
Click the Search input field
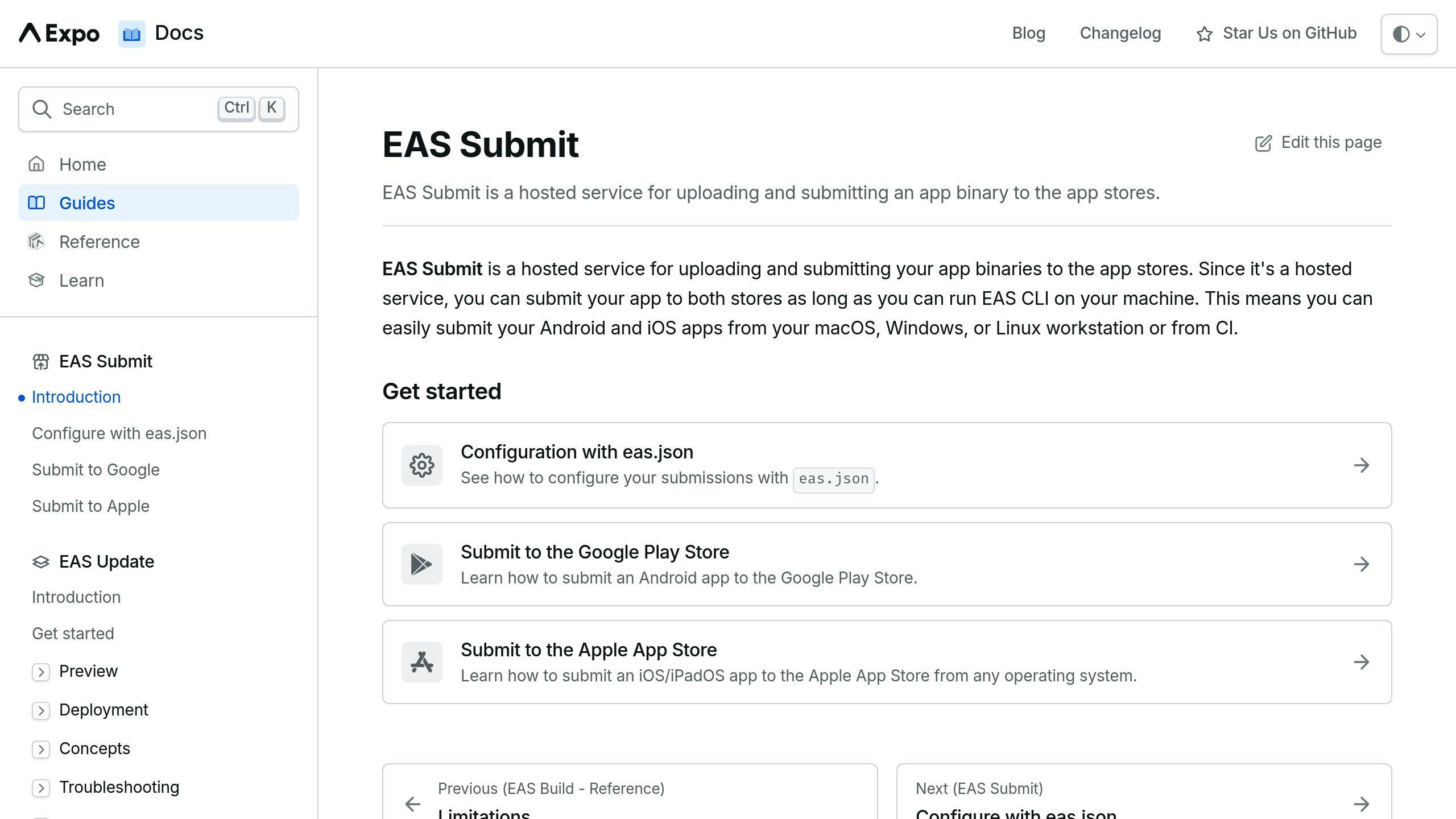tap(158, 108)
